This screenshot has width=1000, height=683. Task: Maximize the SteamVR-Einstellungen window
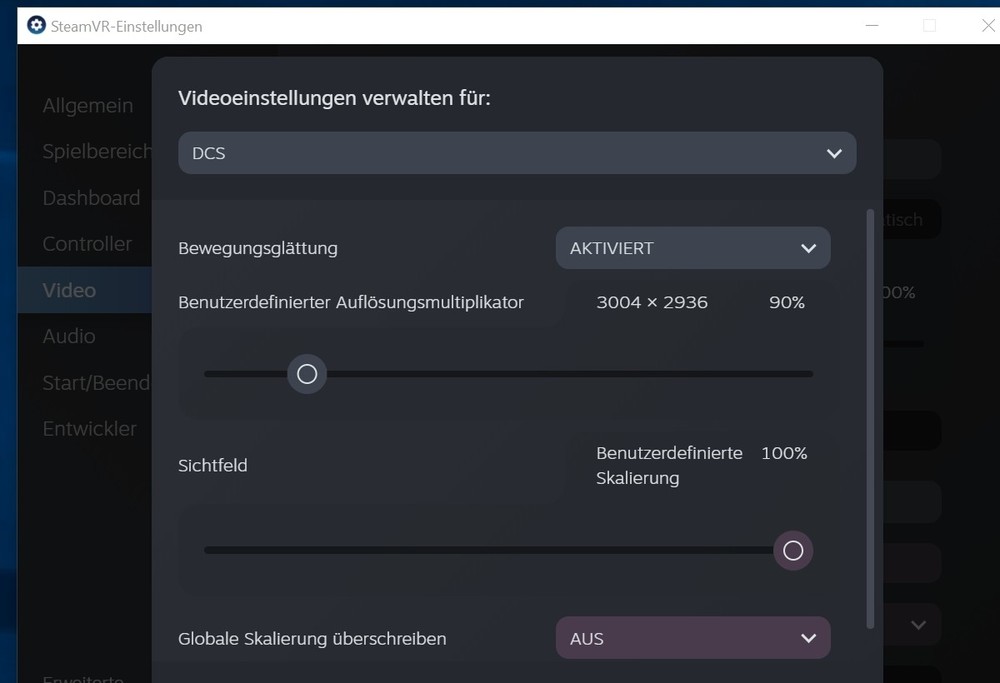929,26
